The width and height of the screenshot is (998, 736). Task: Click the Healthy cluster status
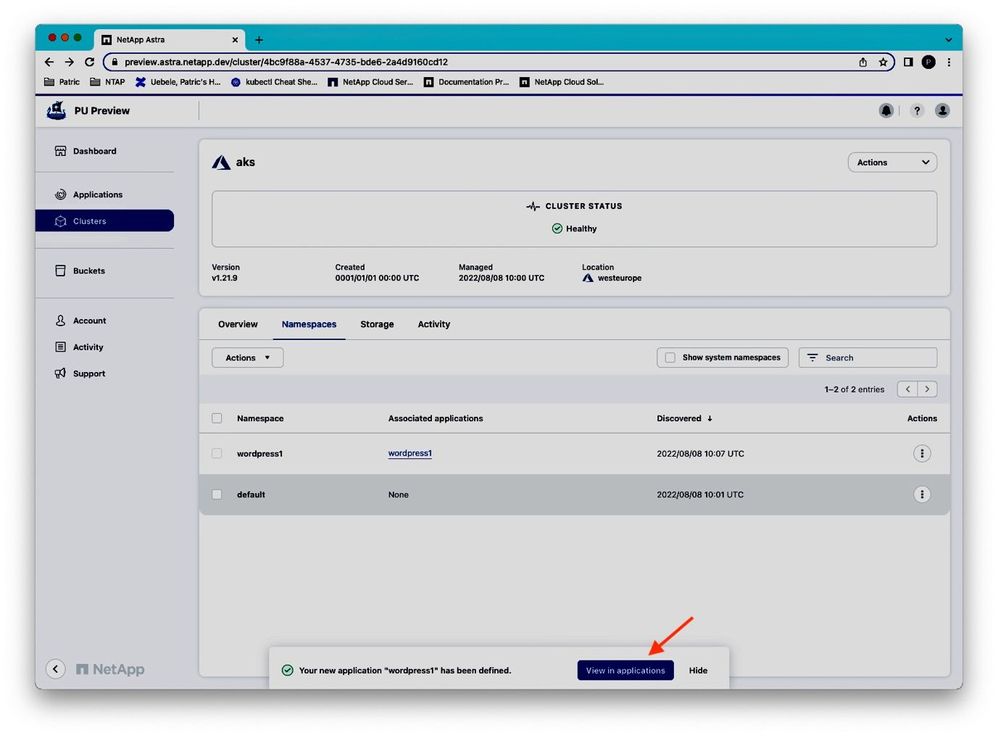click(574, 229)
